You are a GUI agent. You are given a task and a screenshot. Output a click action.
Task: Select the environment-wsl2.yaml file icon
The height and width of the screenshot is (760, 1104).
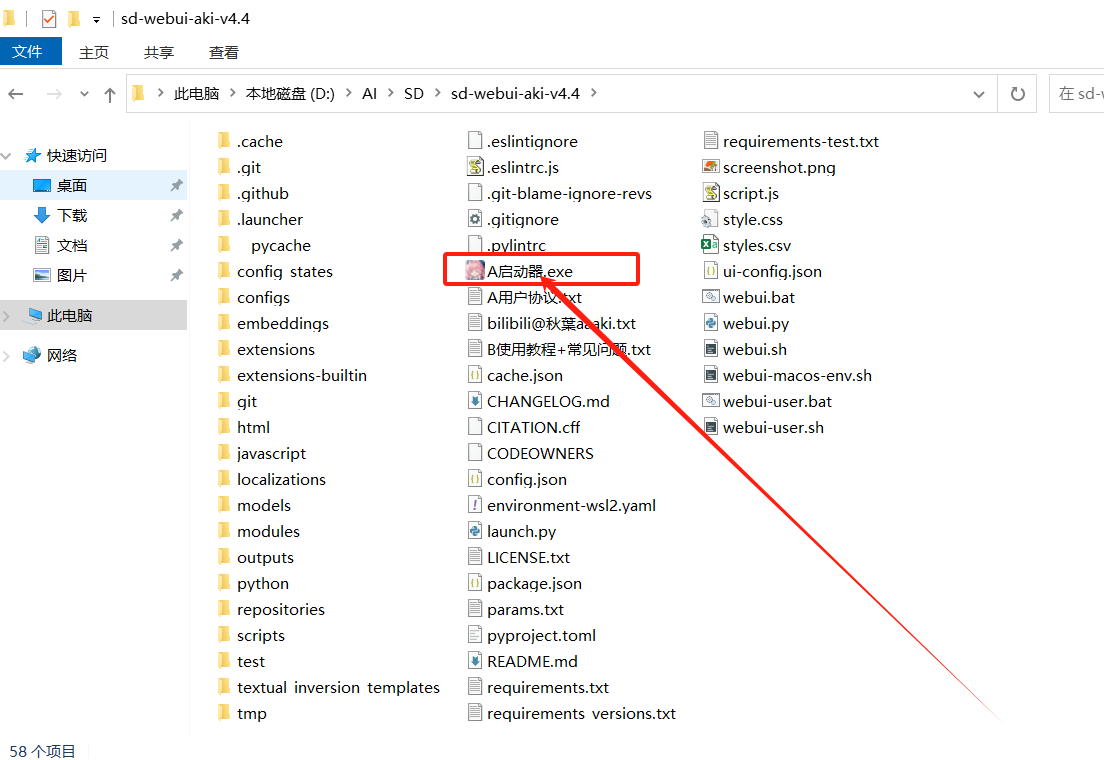coord(475,504)
